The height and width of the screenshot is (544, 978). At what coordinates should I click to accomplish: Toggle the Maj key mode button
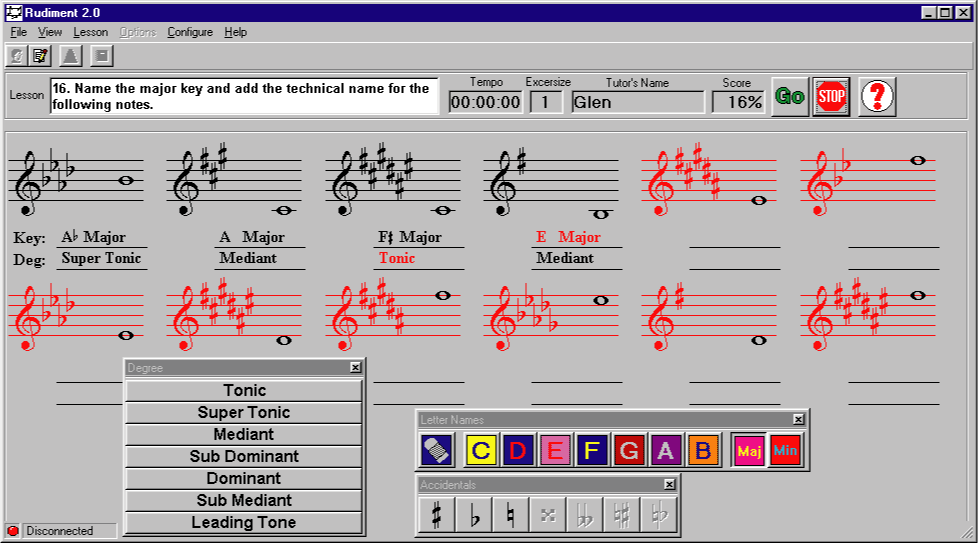tap(747, 450)
